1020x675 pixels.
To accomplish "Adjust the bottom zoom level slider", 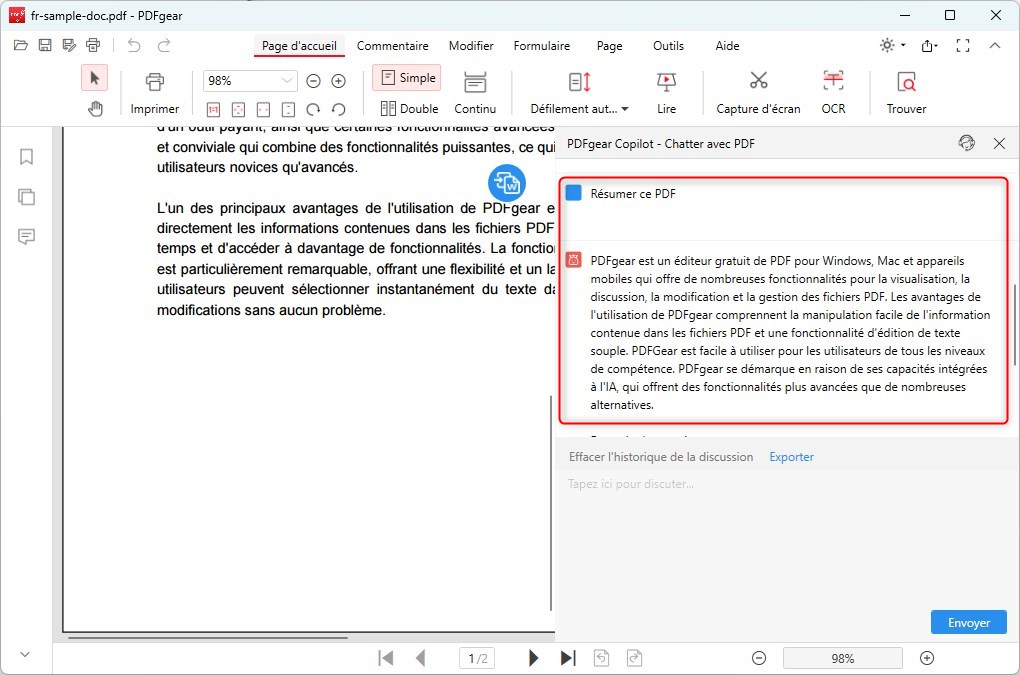I will [842, 658].
